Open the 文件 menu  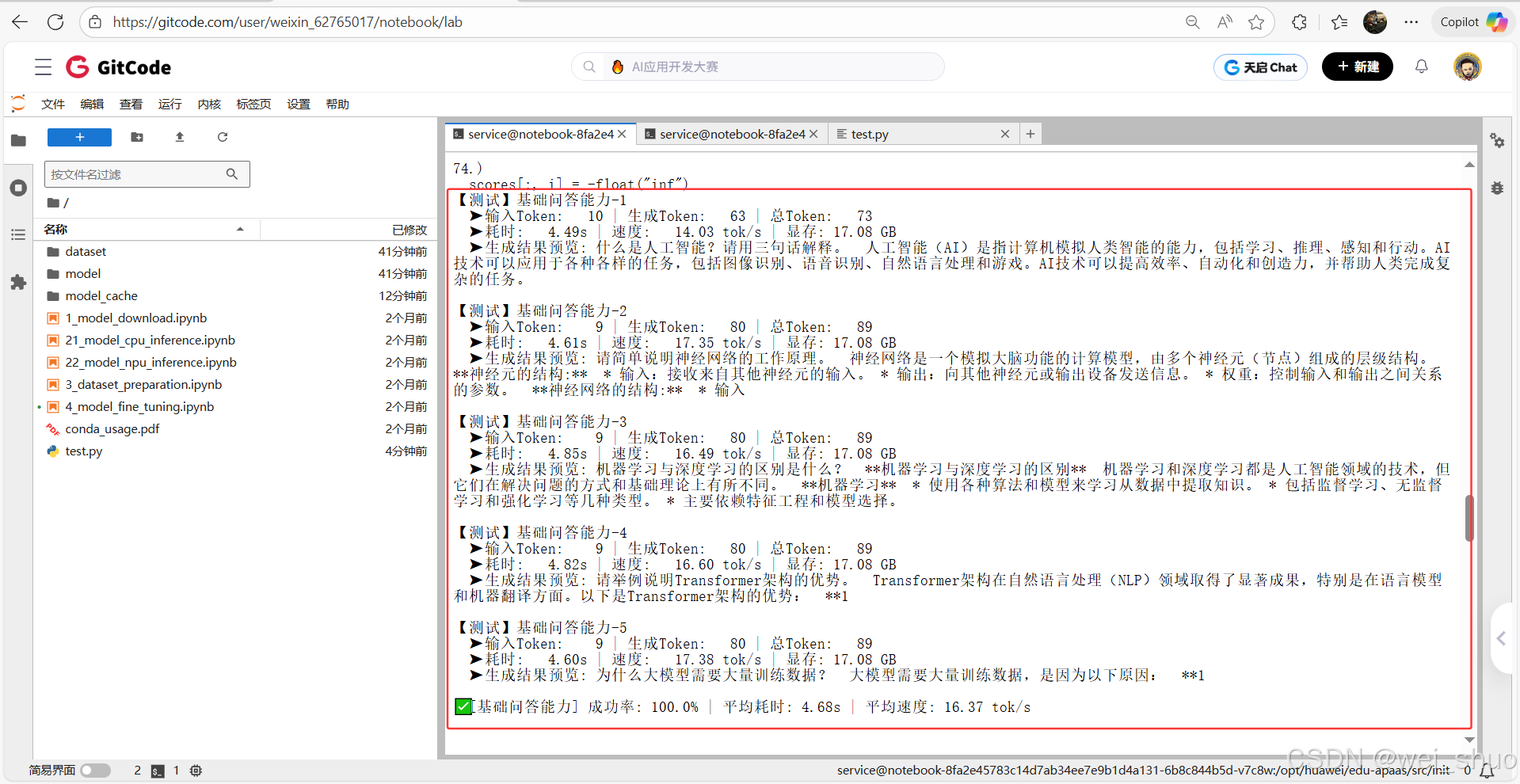point(53,104)
